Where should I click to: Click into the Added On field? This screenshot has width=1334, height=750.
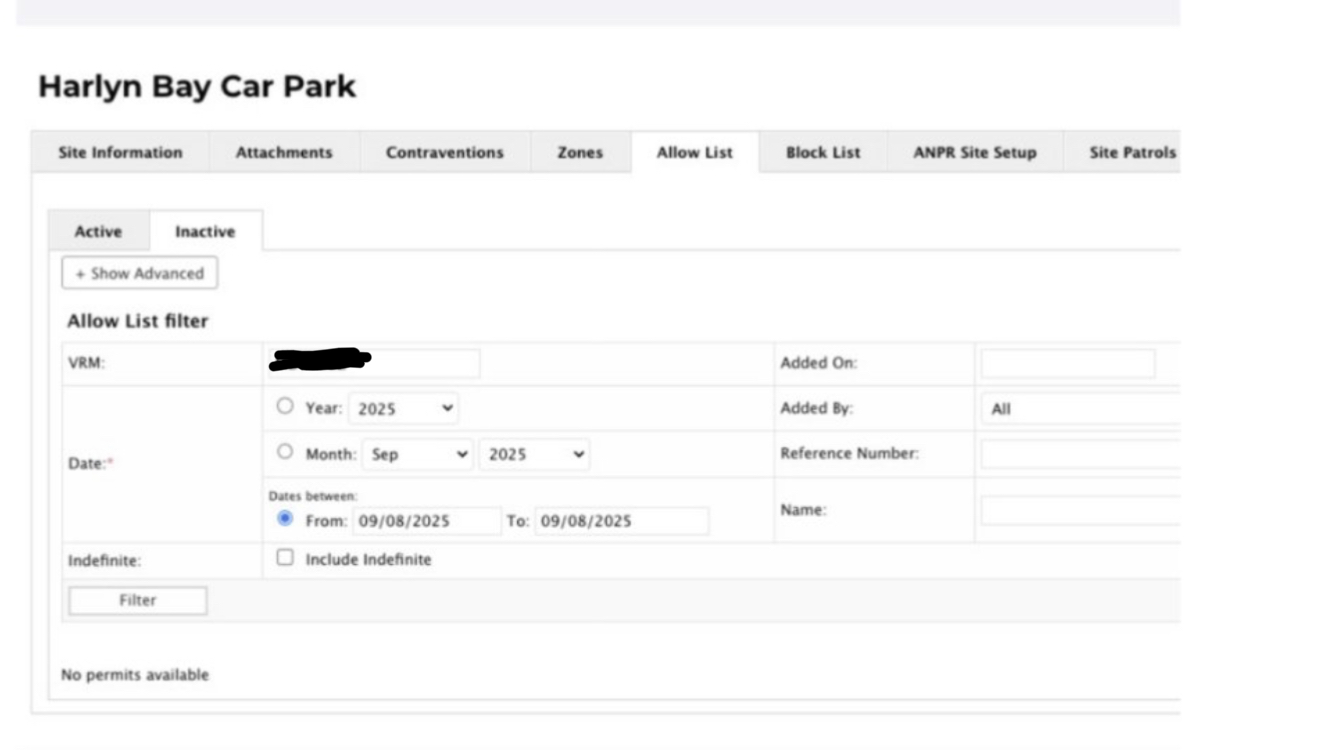tap(1067, 363)
